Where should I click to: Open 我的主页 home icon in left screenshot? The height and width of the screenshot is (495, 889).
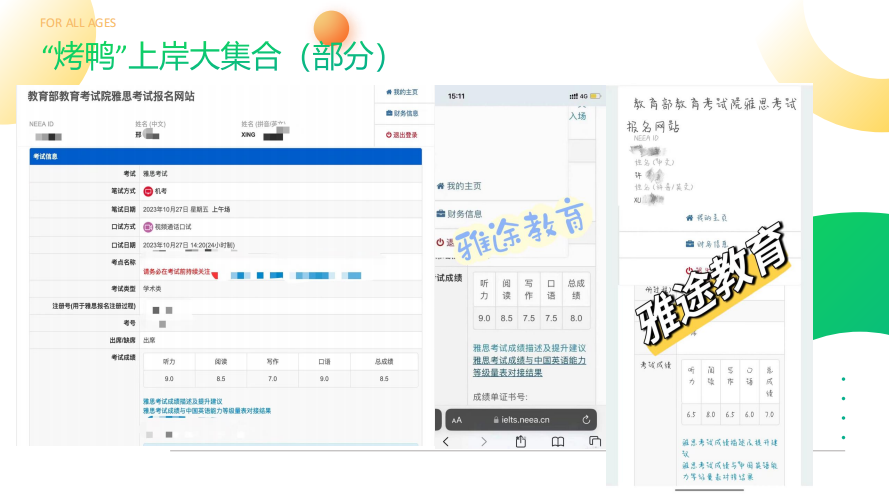pos(388,92)
